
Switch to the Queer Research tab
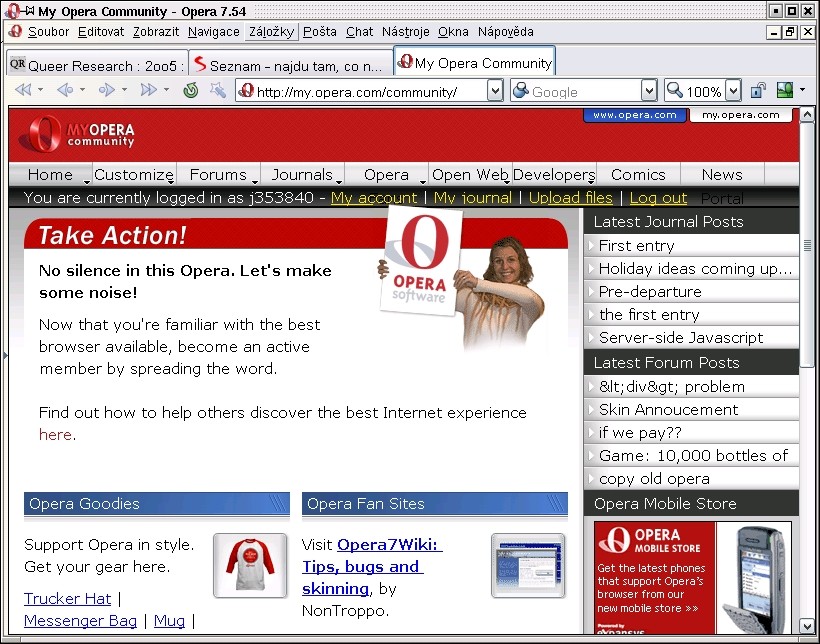(97, 65)
